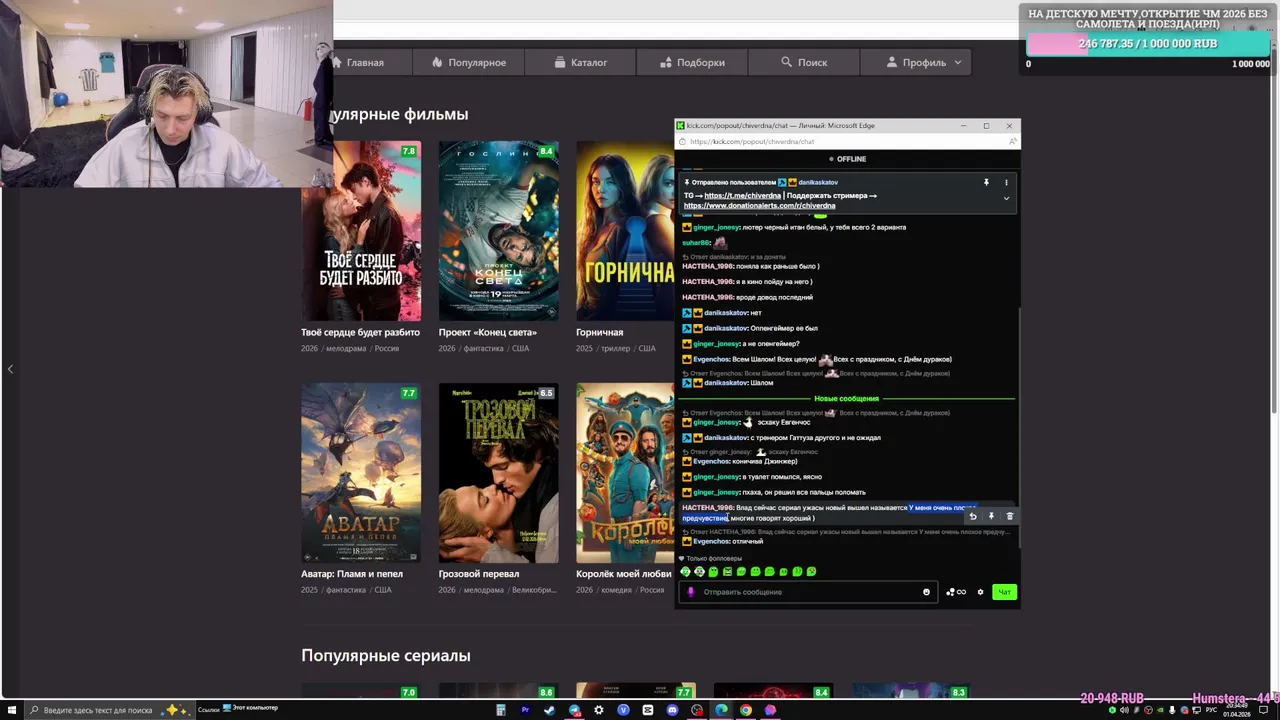Screen dimensions: 1280x720
Task: Click danikaskatov username in pinned message
Action: tap(818, 182)
